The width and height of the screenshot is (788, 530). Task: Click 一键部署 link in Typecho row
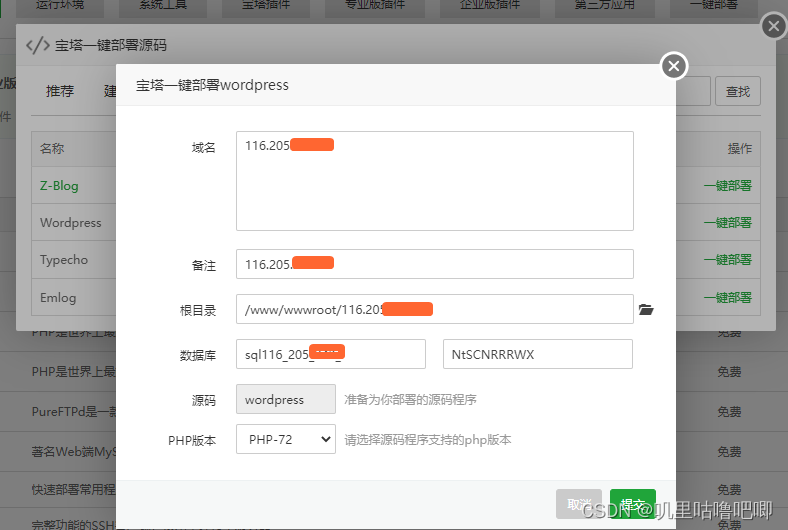pyautogui.click(x=728, y=260)
